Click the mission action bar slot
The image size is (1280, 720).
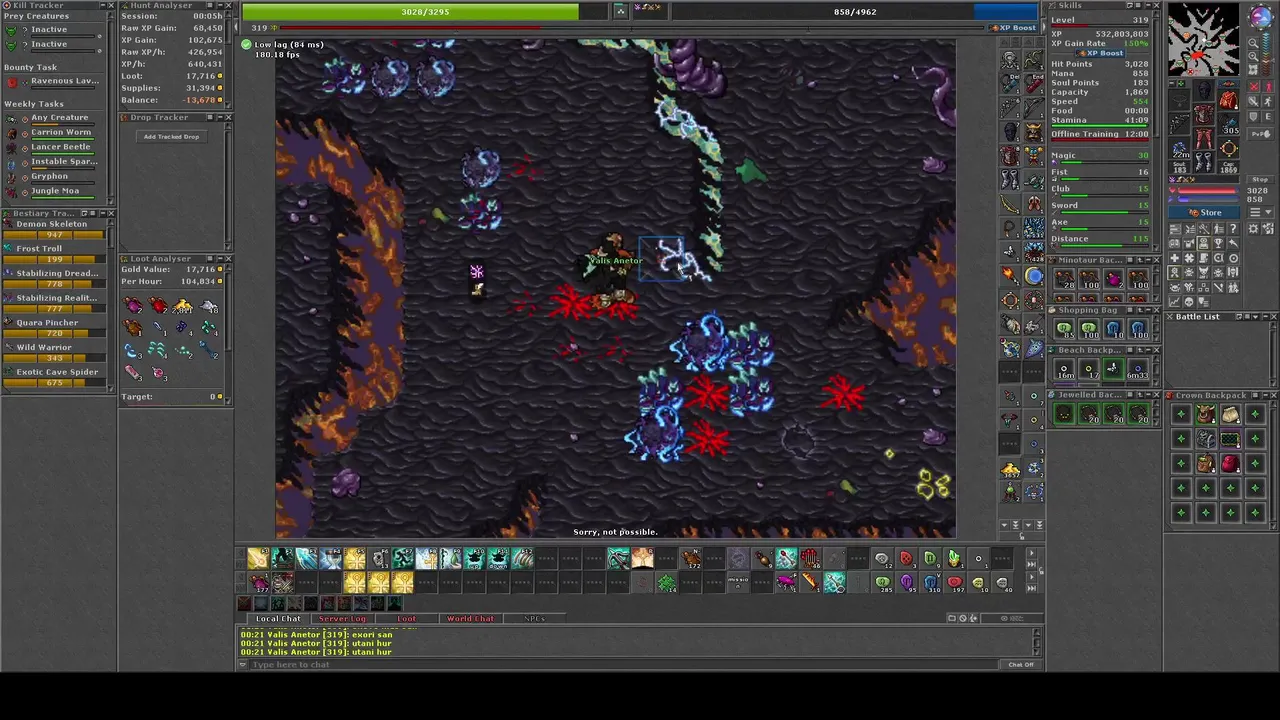coord(738,583)
